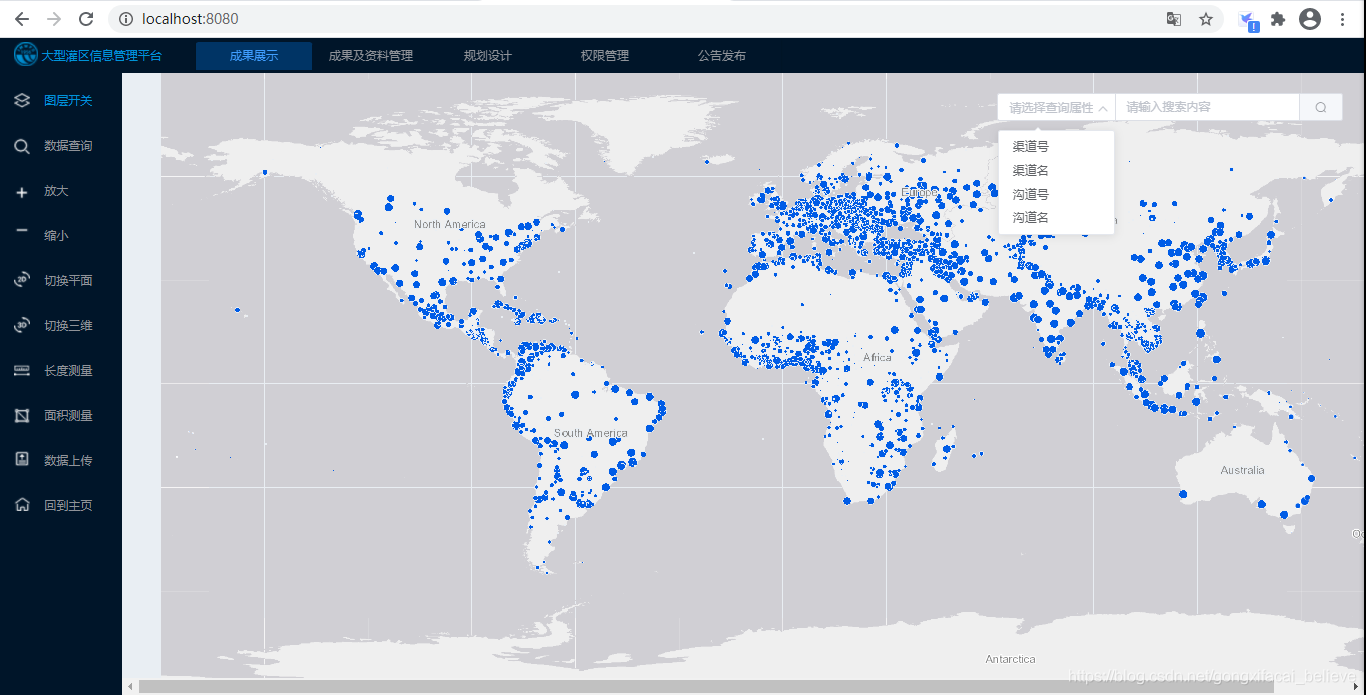Click the data upload icon
This screenshot has height=695, width=1366.
[22, 460]
